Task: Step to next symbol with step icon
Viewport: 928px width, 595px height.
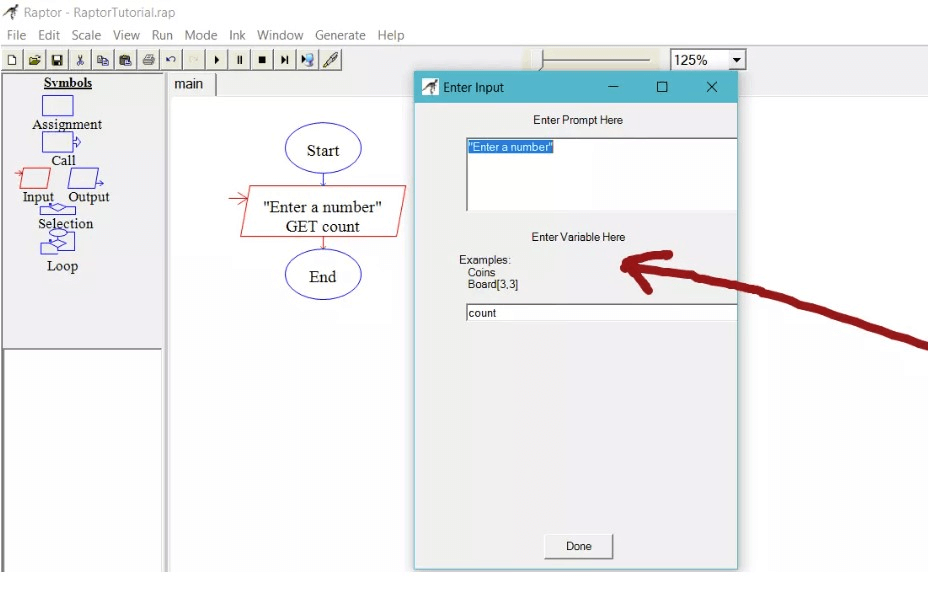Action: 284,60
